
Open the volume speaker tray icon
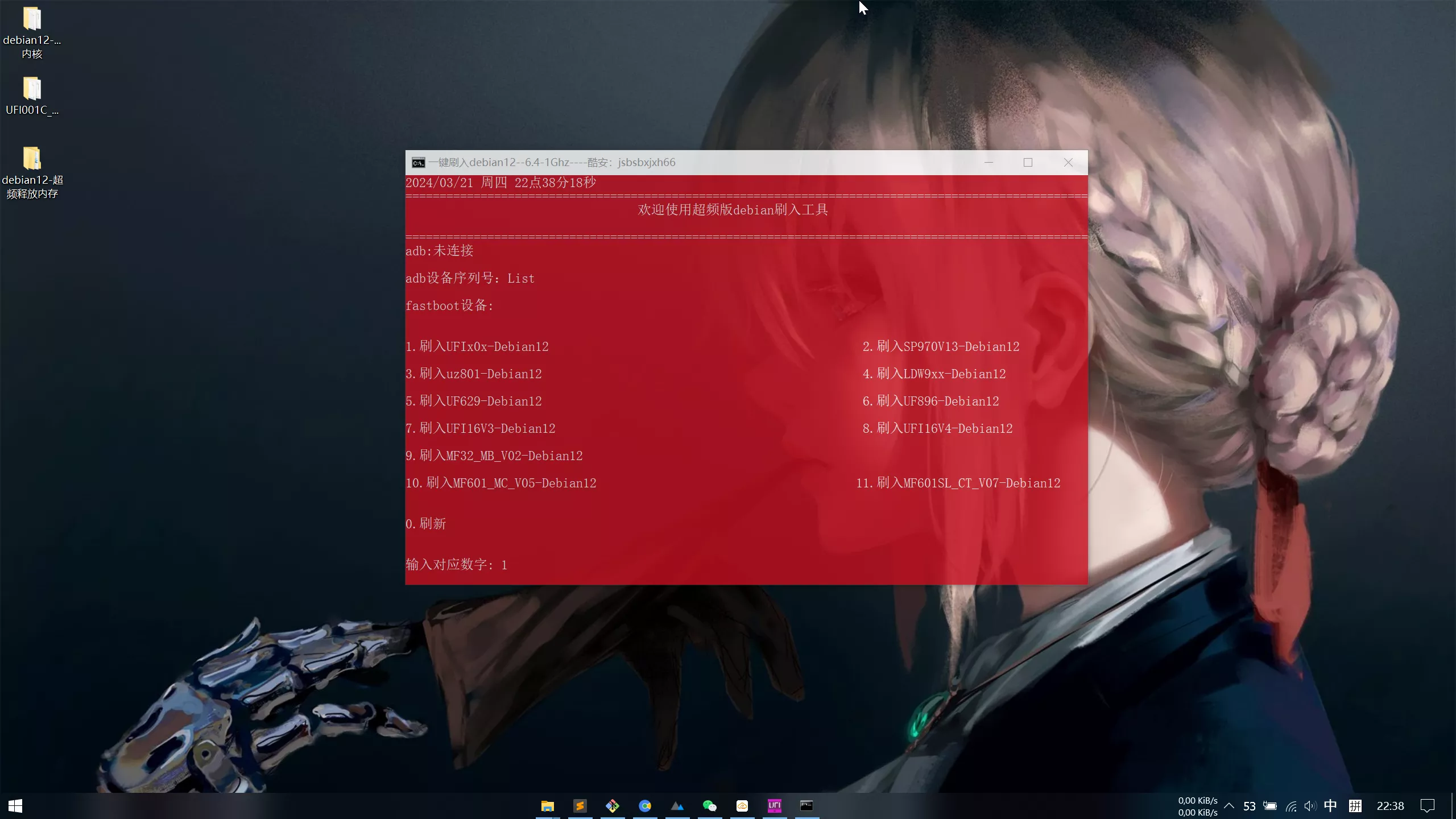pos(1310,806)
